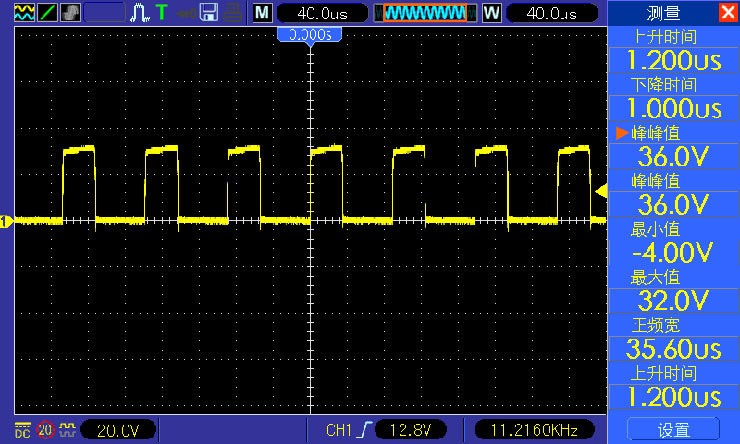
Task: Click the M main timebase icon
Action: tap(262, 13)
